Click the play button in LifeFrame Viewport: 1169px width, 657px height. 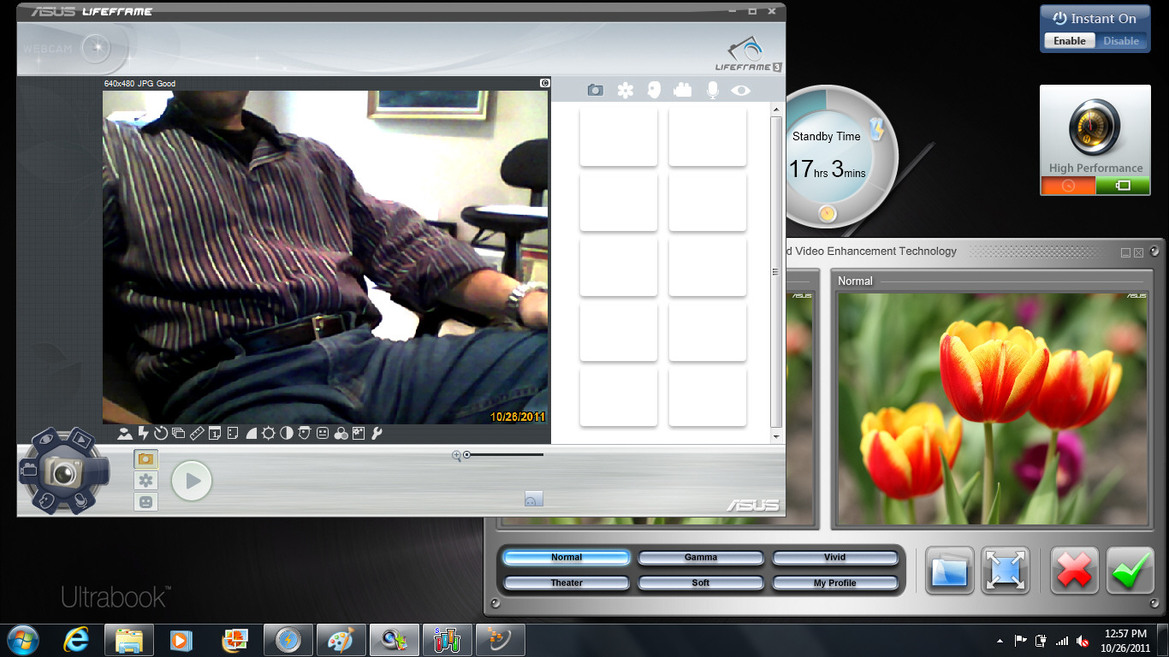tap(192, 480)
